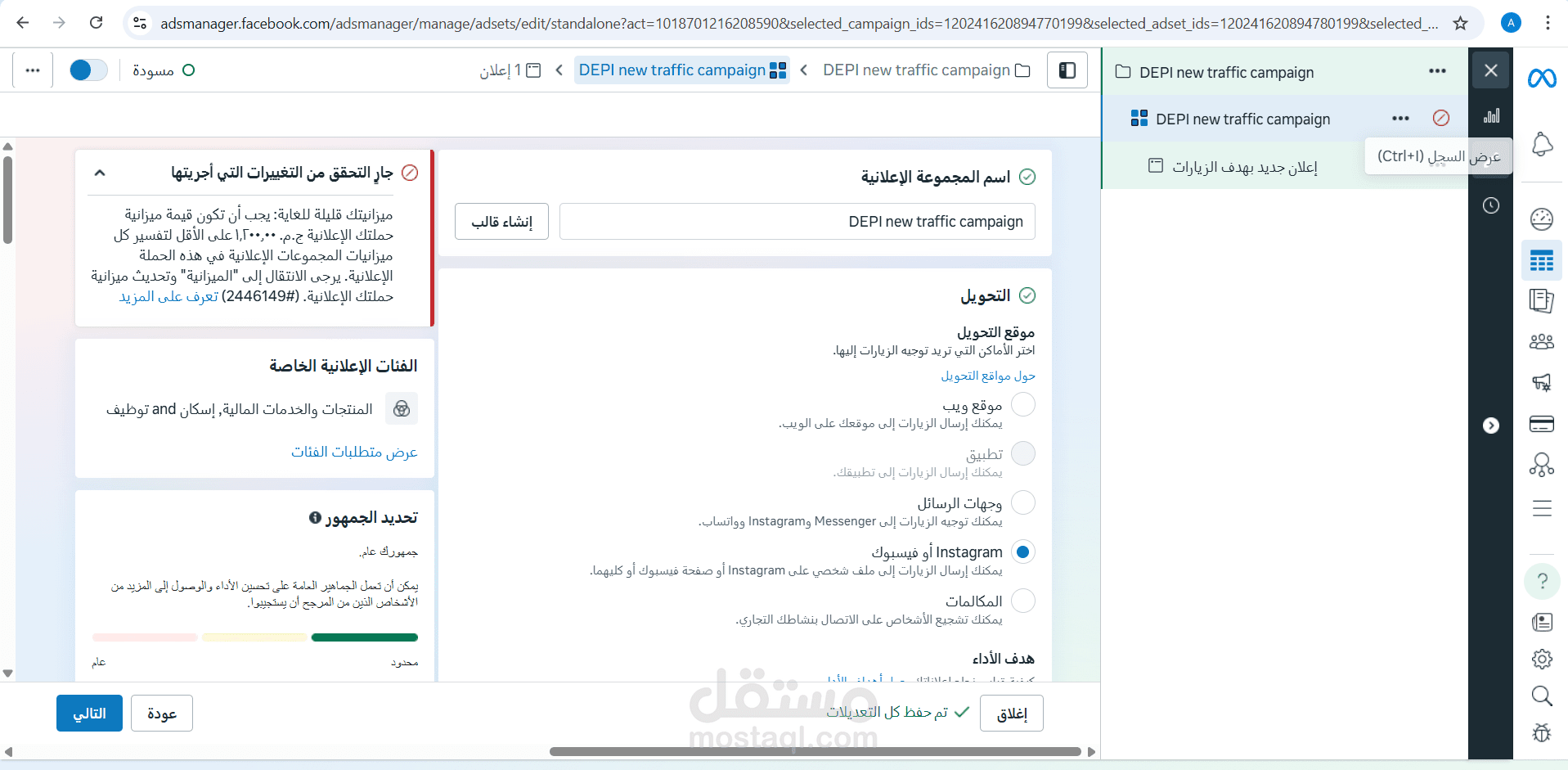
Task: Open عرض متطلبات الفئات link
Action: (354, 452)
